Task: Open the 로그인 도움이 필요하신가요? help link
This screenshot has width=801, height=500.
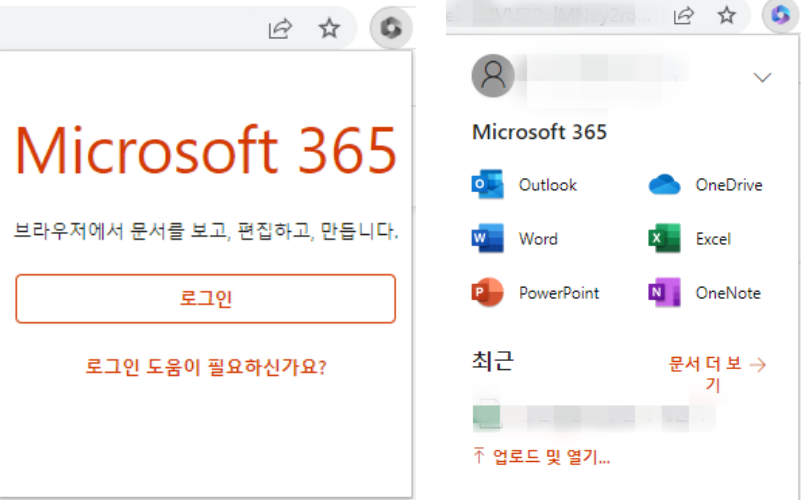Action: tap(205, 367)
